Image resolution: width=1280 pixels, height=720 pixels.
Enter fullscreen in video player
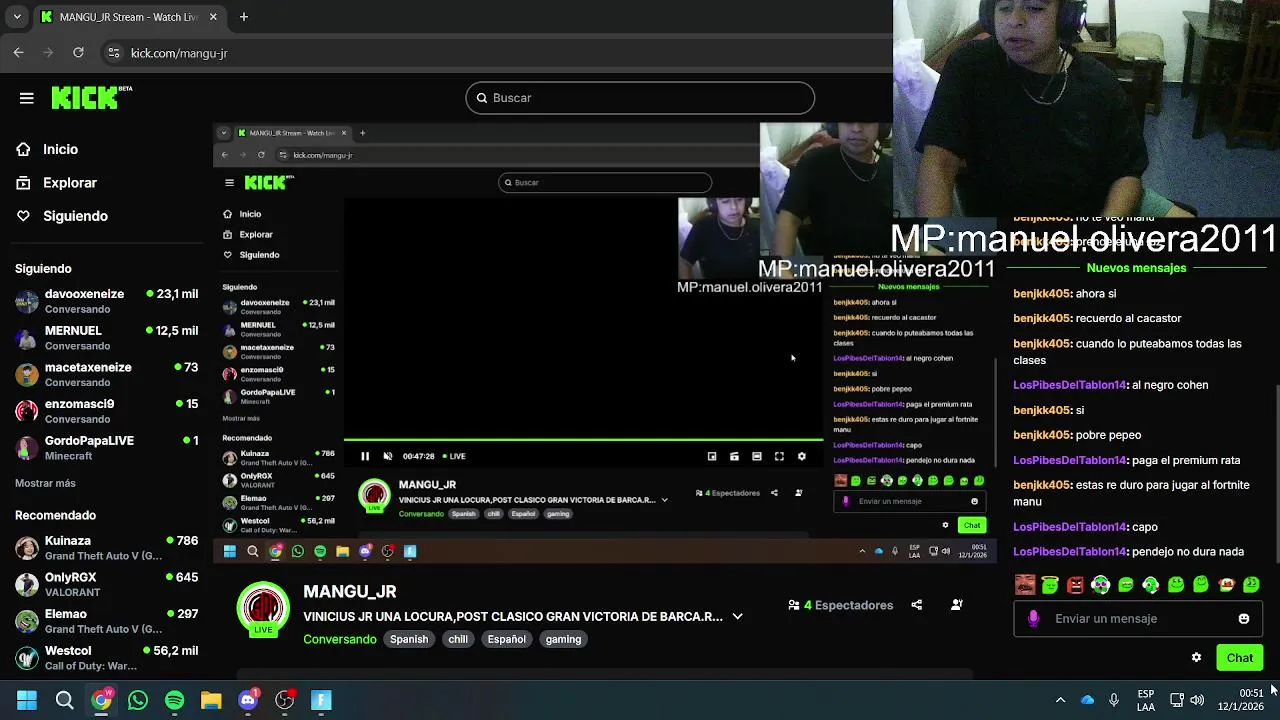[779, 456]
